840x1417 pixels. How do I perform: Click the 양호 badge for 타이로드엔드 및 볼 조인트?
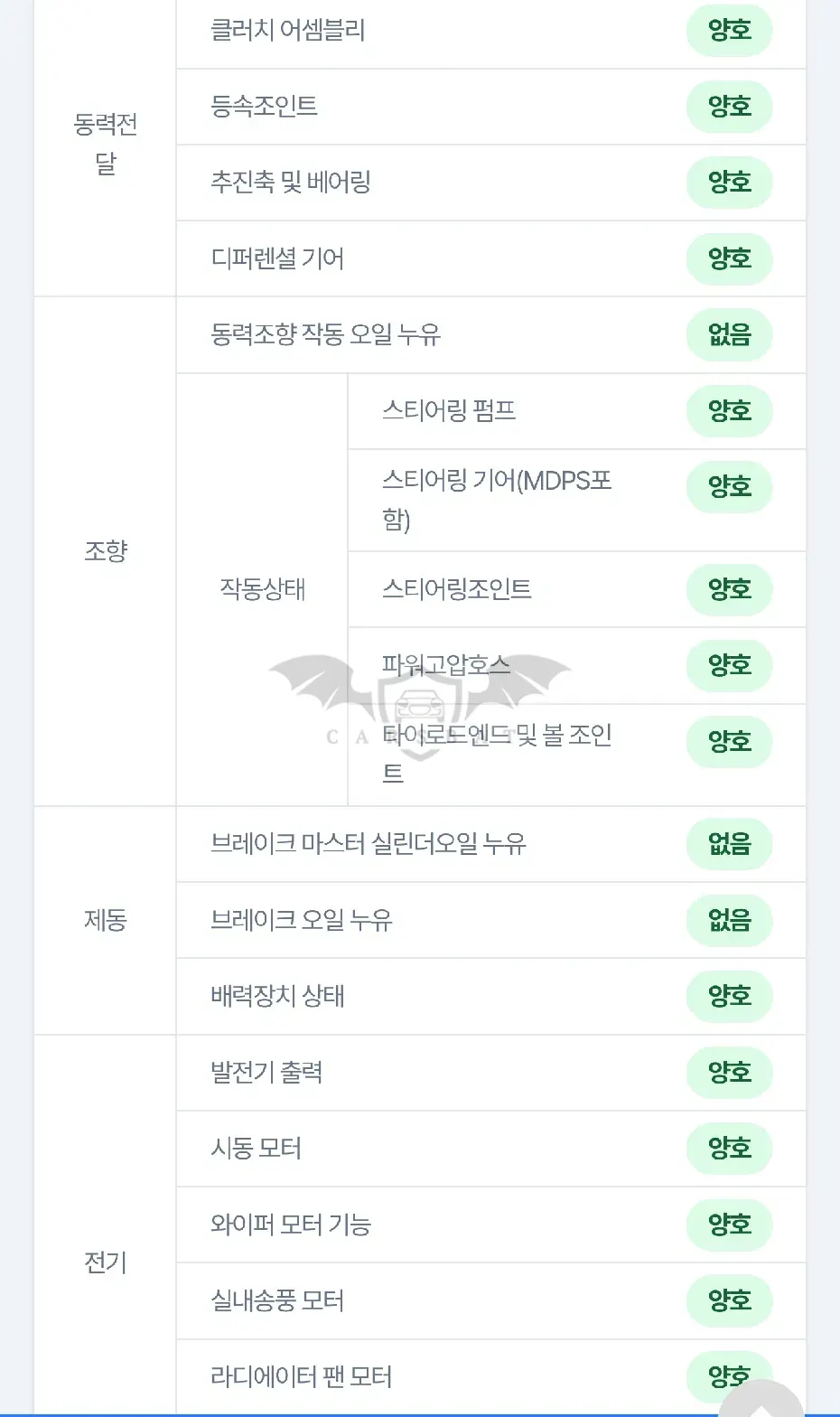coord(730,742)
